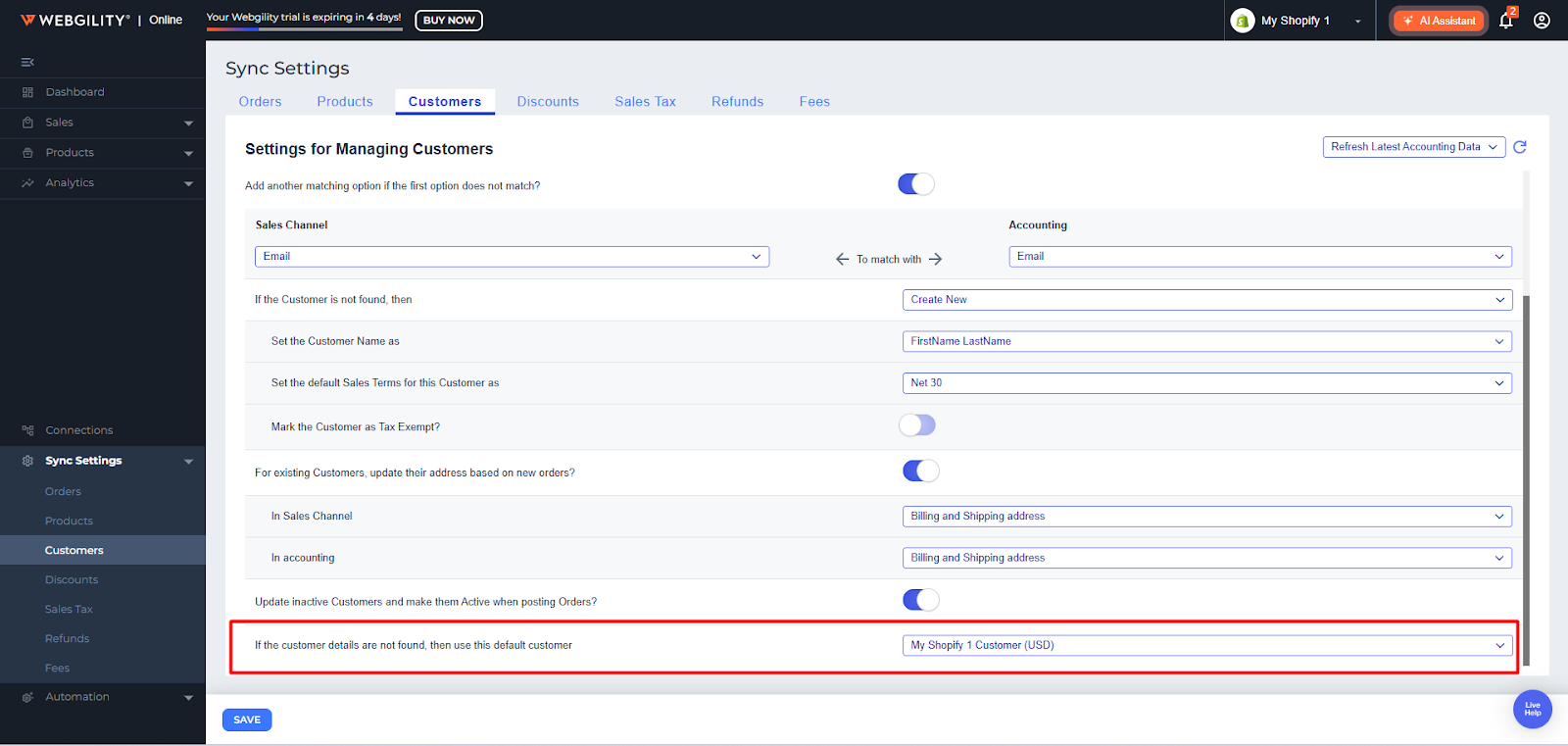Screen dimensions: 1568x746
Task: Open the Create New dropdown
Action: (1207, 300)
